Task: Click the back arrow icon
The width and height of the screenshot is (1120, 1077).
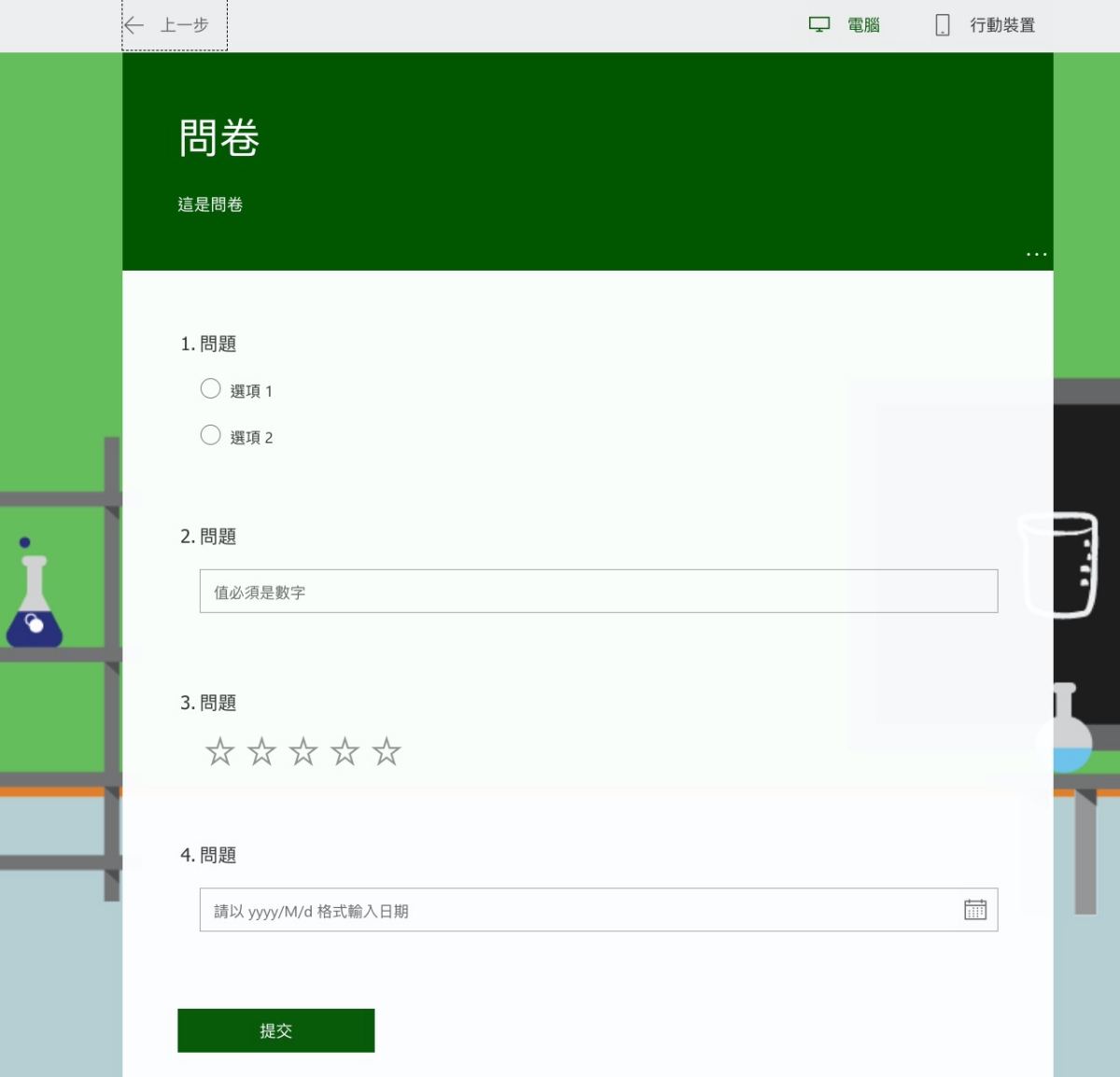Action: tap(133, 25)
